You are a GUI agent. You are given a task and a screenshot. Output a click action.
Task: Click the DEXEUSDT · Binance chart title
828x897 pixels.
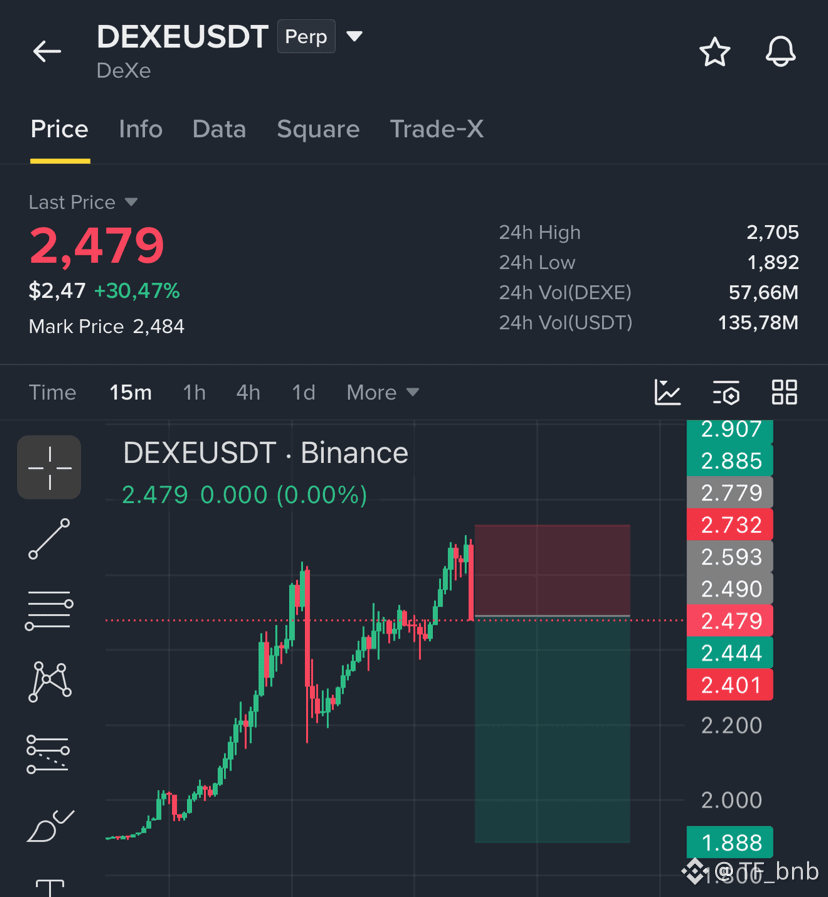pos(266,453)
